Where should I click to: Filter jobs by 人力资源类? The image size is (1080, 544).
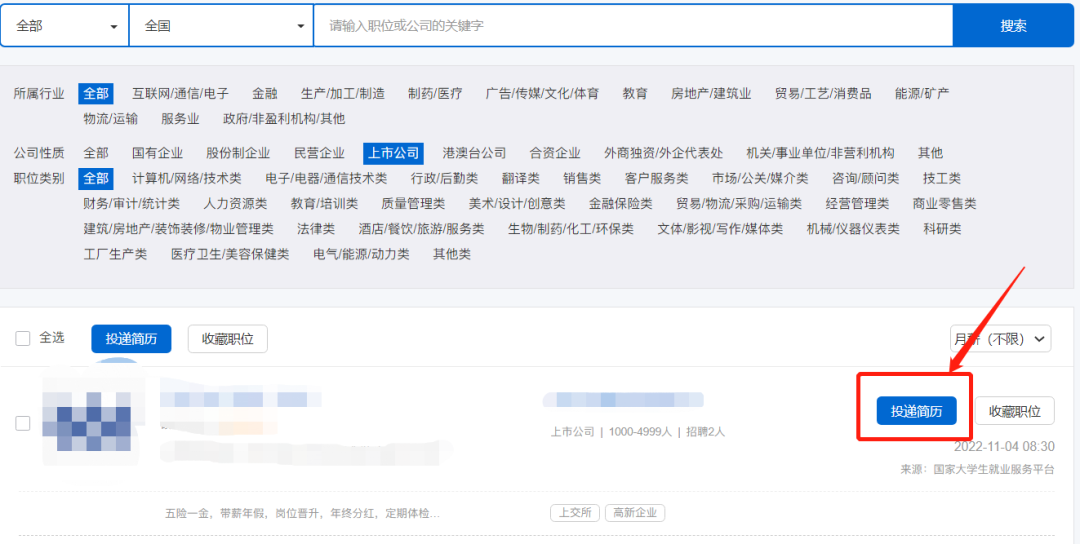coord(236,204)
